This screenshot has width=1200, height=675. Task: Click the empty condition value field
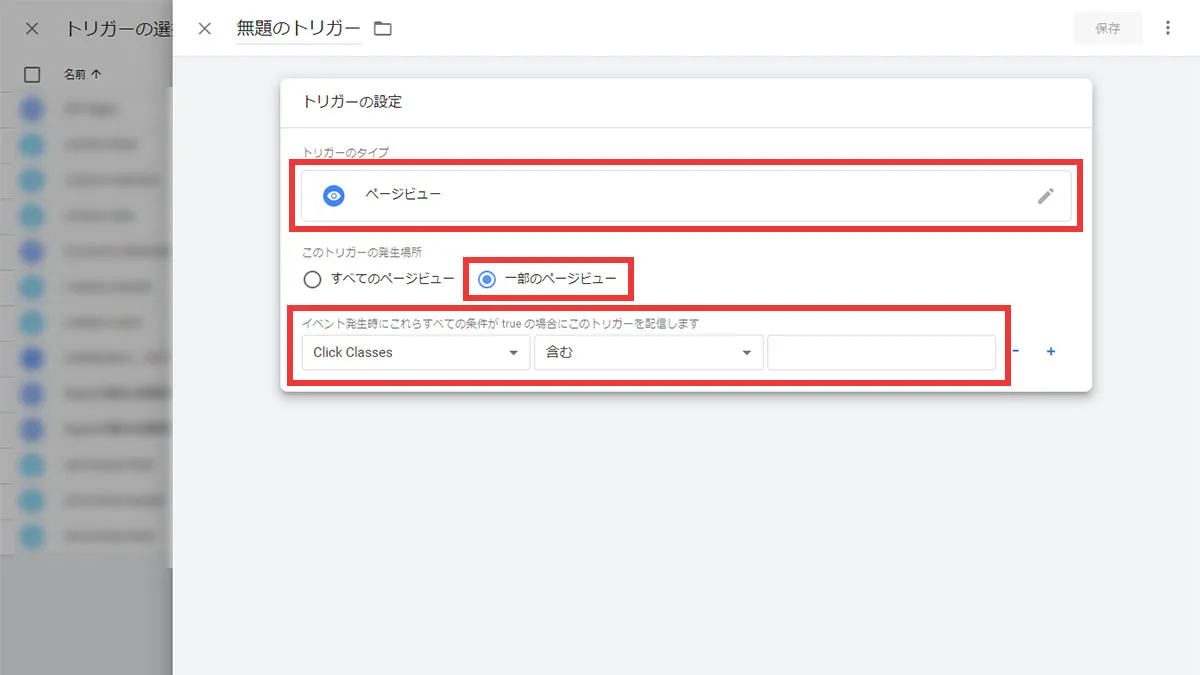coord(881,352)
